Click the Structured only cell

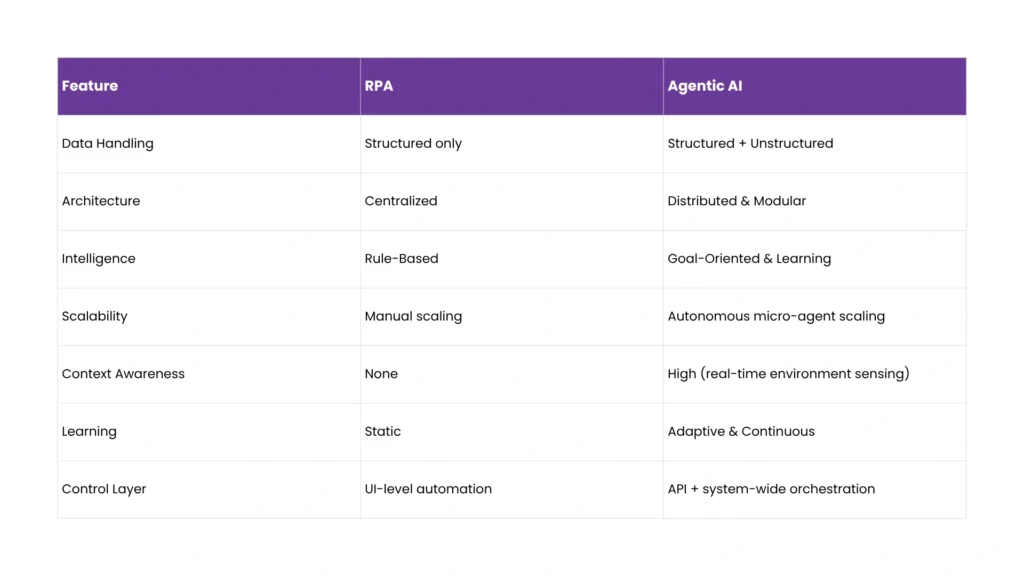pos(413,143)
